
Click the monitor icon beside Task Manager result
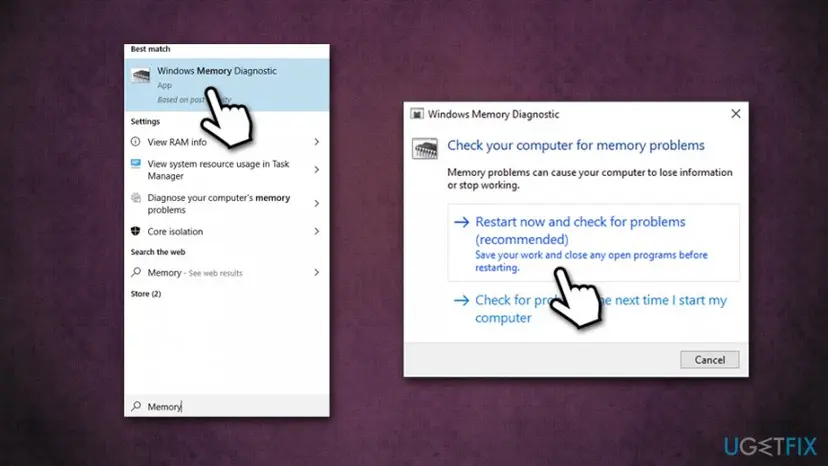(136, 163)
